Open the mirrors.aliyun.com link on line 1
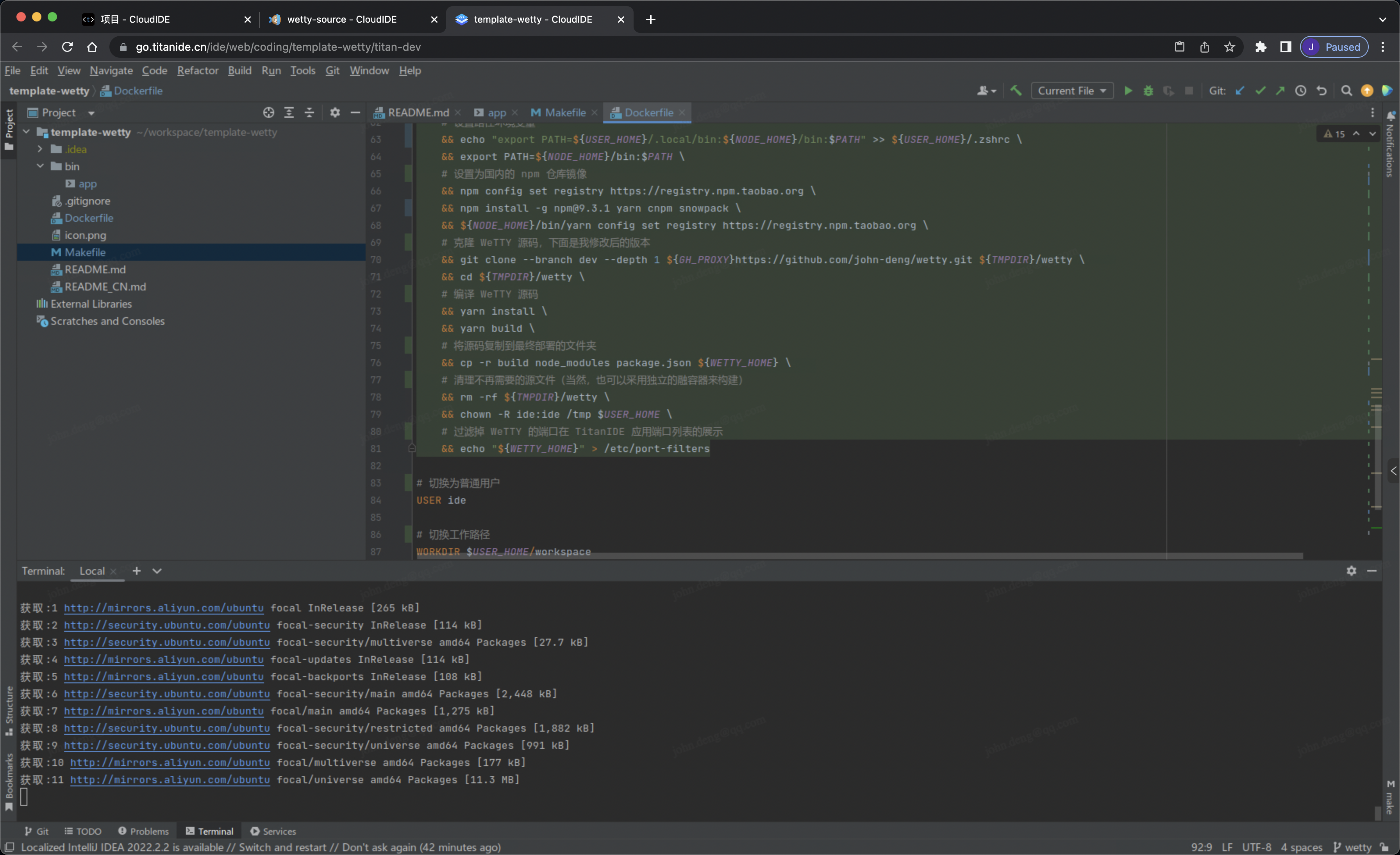The width and height of the screenshot is (1400, 855). pyautogui.click(x=164, y=608)
